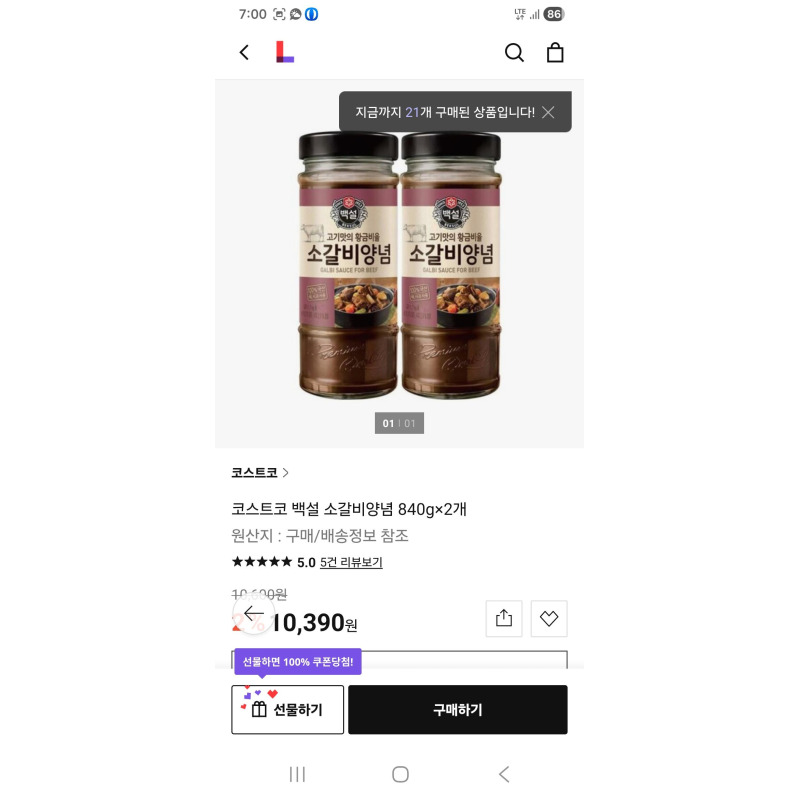Open Android recent apps button

297,774
